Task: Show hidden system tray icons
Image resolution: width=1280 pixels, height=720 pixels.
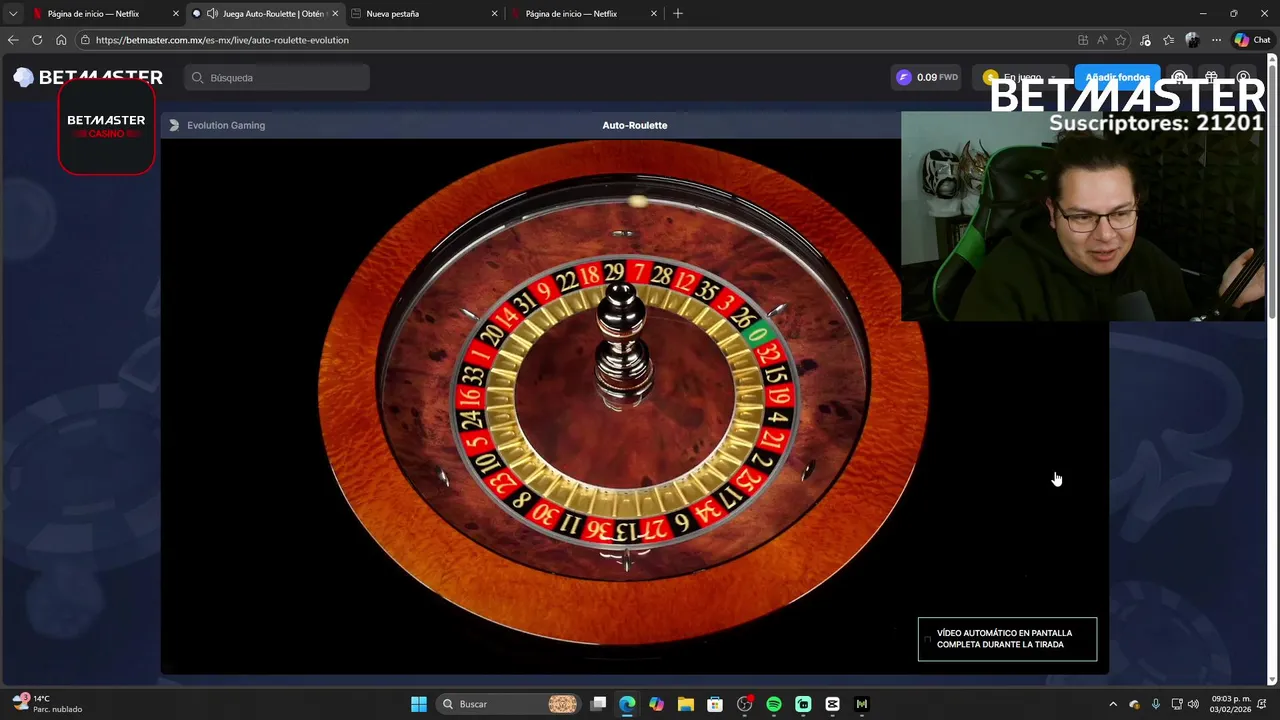Action: tap(1113, 704)
